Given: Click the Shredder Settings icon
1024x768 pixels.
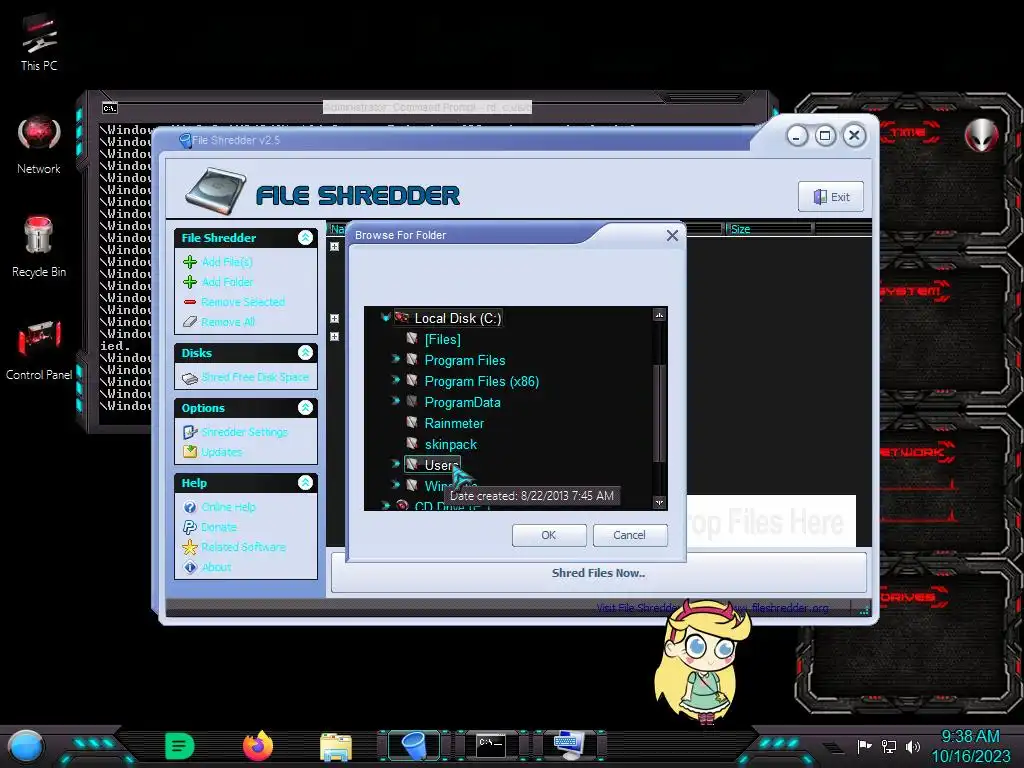Looking at the screenshot, I should click(190, 432).
